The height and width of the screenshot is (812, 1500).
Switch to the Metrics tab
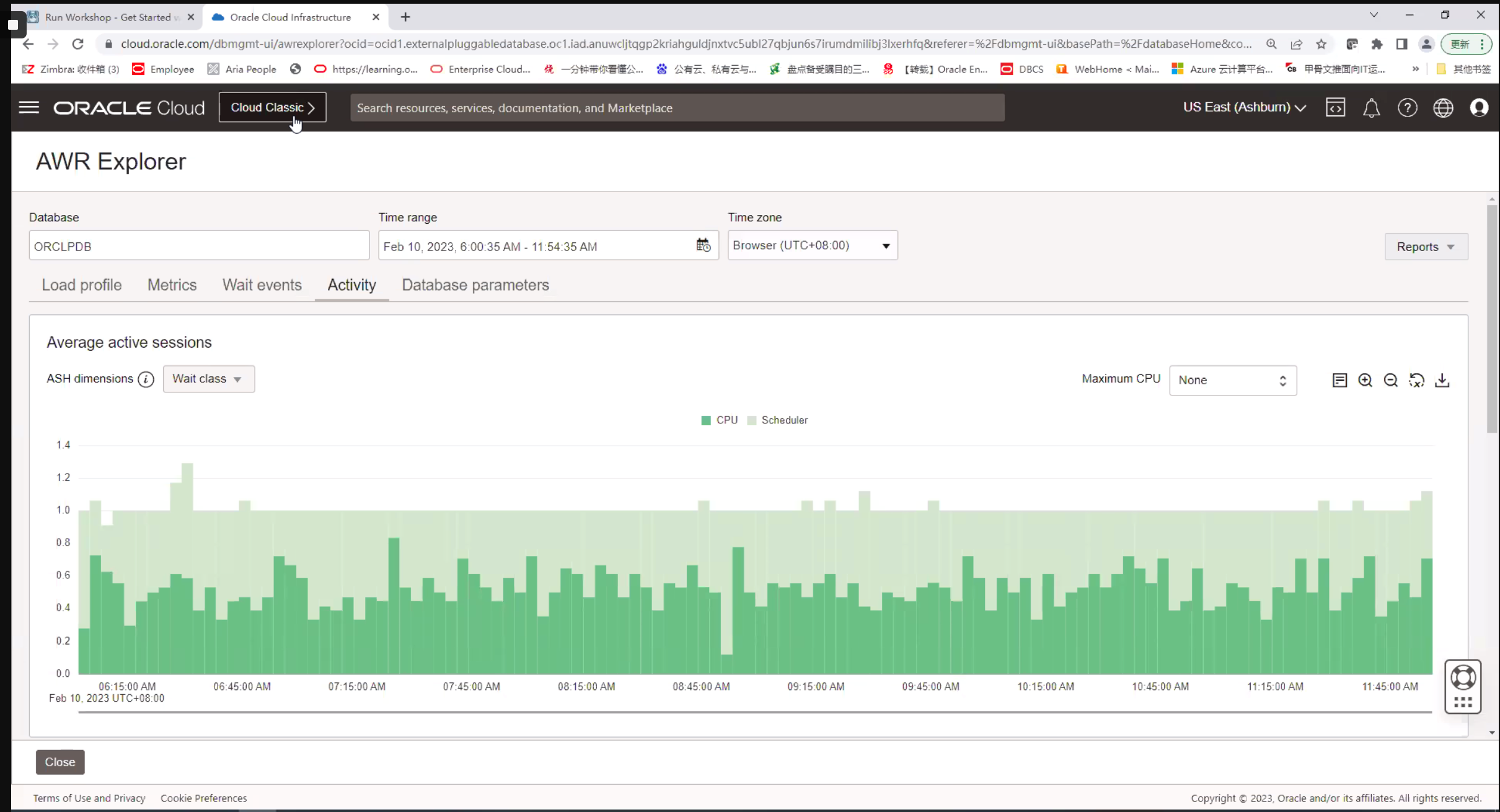(x=172, y=285)
